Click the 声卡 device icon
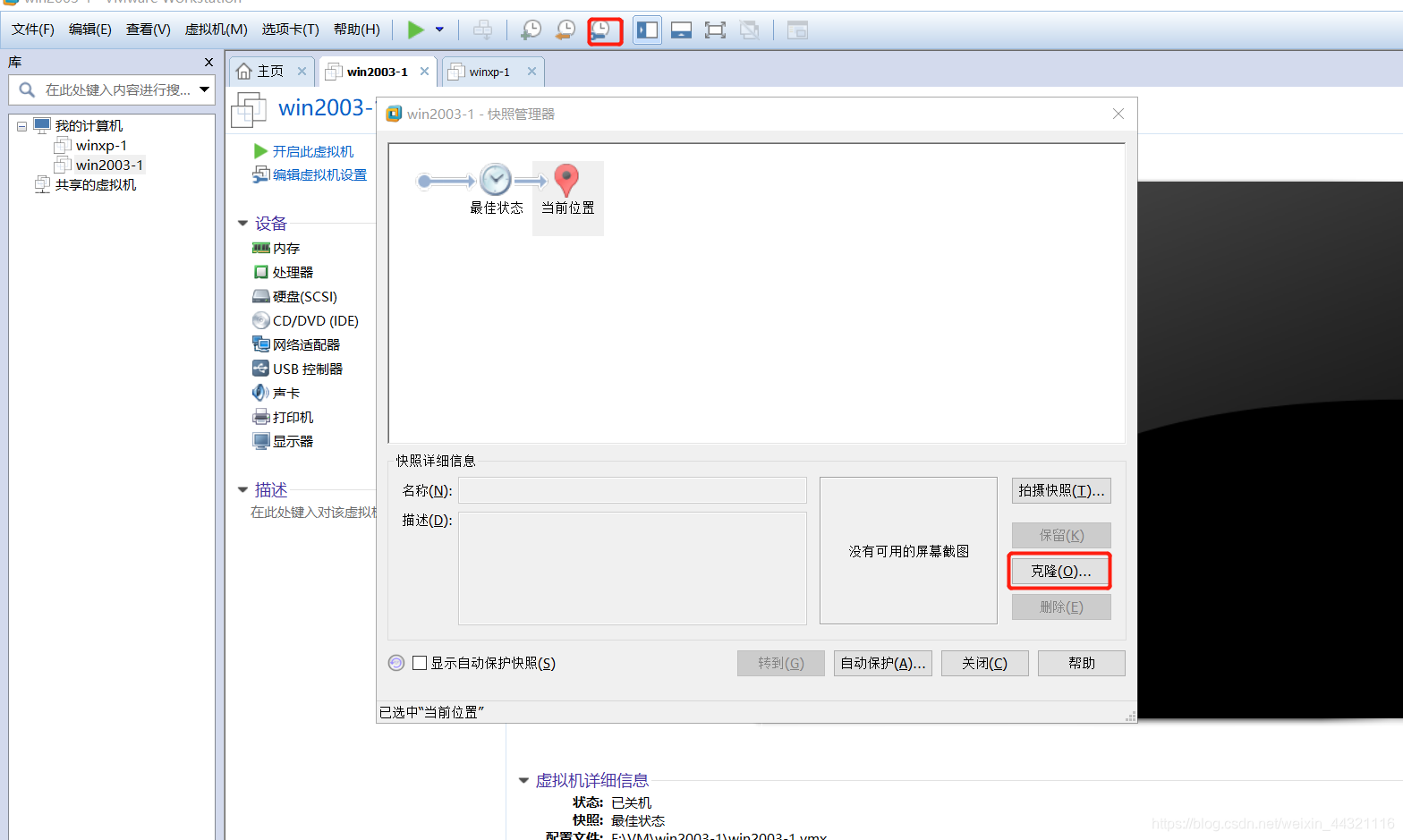Image resolution: width=1403 pixels, height=840 pixels. click(x=261, y=393)
